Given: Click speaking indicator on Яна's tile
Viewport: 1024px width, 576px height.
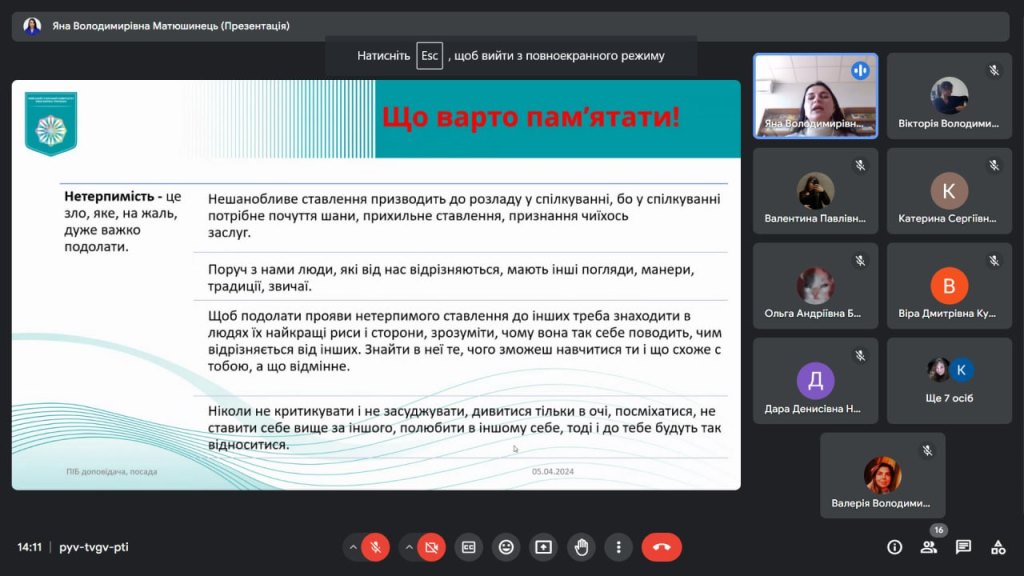Looking at the screenshot, I should tap(860, 71).
